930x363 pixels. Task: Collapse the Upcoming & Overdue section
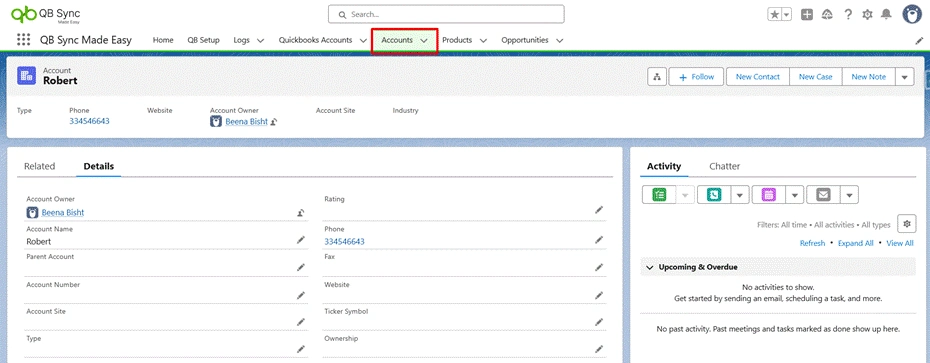click(x=649, y=267)
